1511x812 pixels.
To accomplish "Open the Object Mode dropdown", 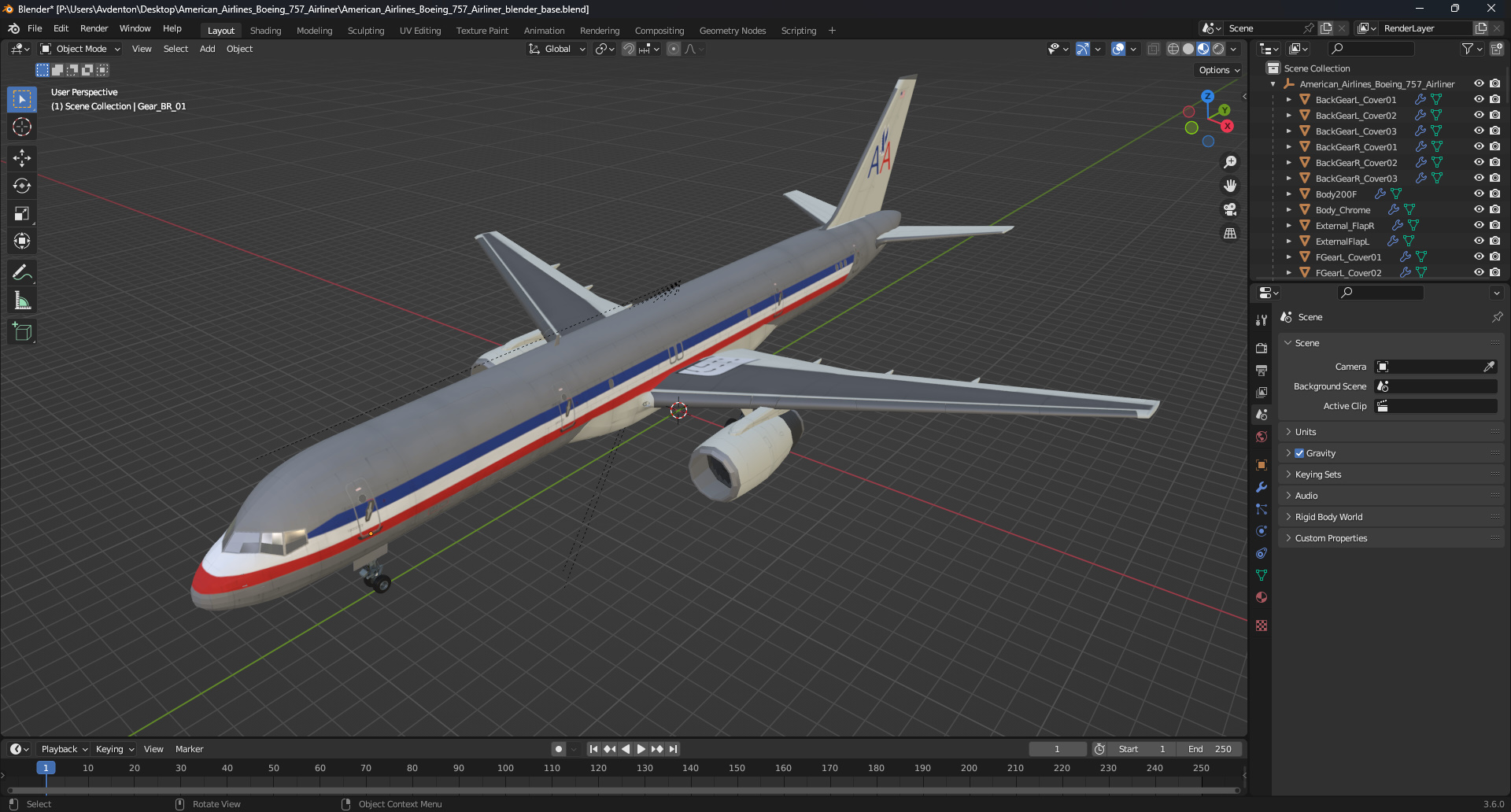I will pos(80,49).
